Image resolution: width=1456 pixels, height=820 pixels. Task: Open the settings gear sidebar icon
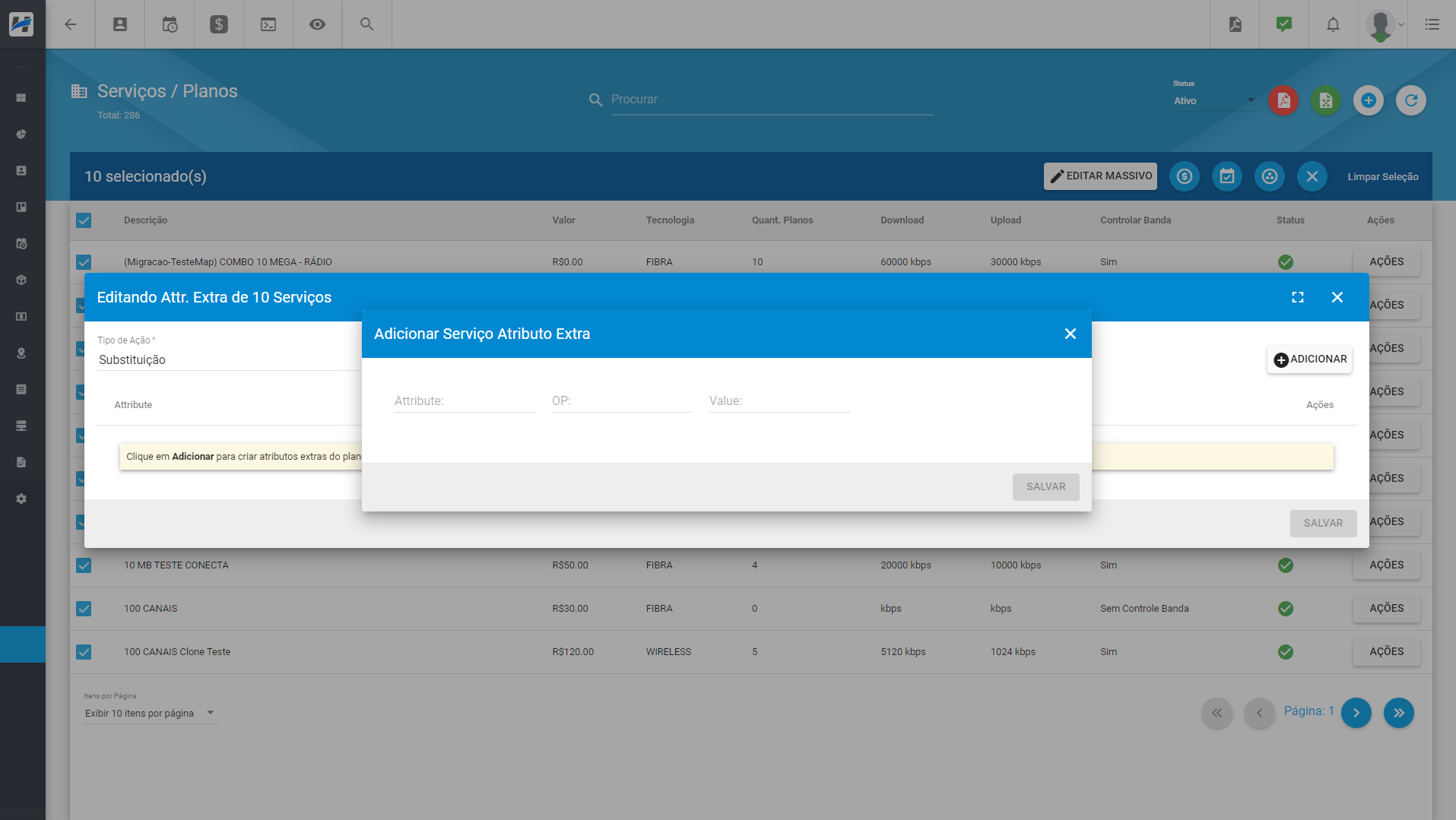click(x=21, y=499)
